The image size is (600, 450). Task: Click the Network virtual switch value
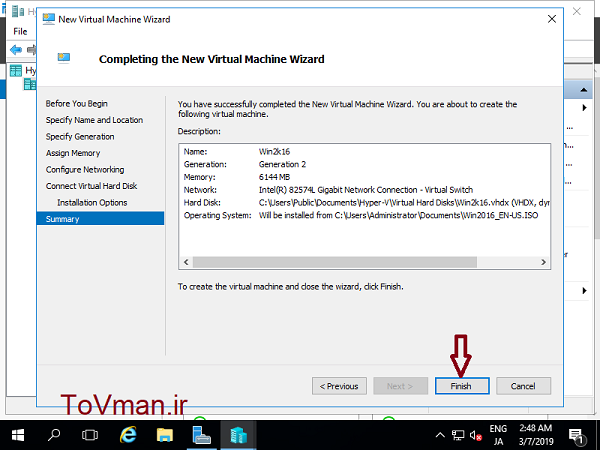pyautogui.click(x=366, y=190)
